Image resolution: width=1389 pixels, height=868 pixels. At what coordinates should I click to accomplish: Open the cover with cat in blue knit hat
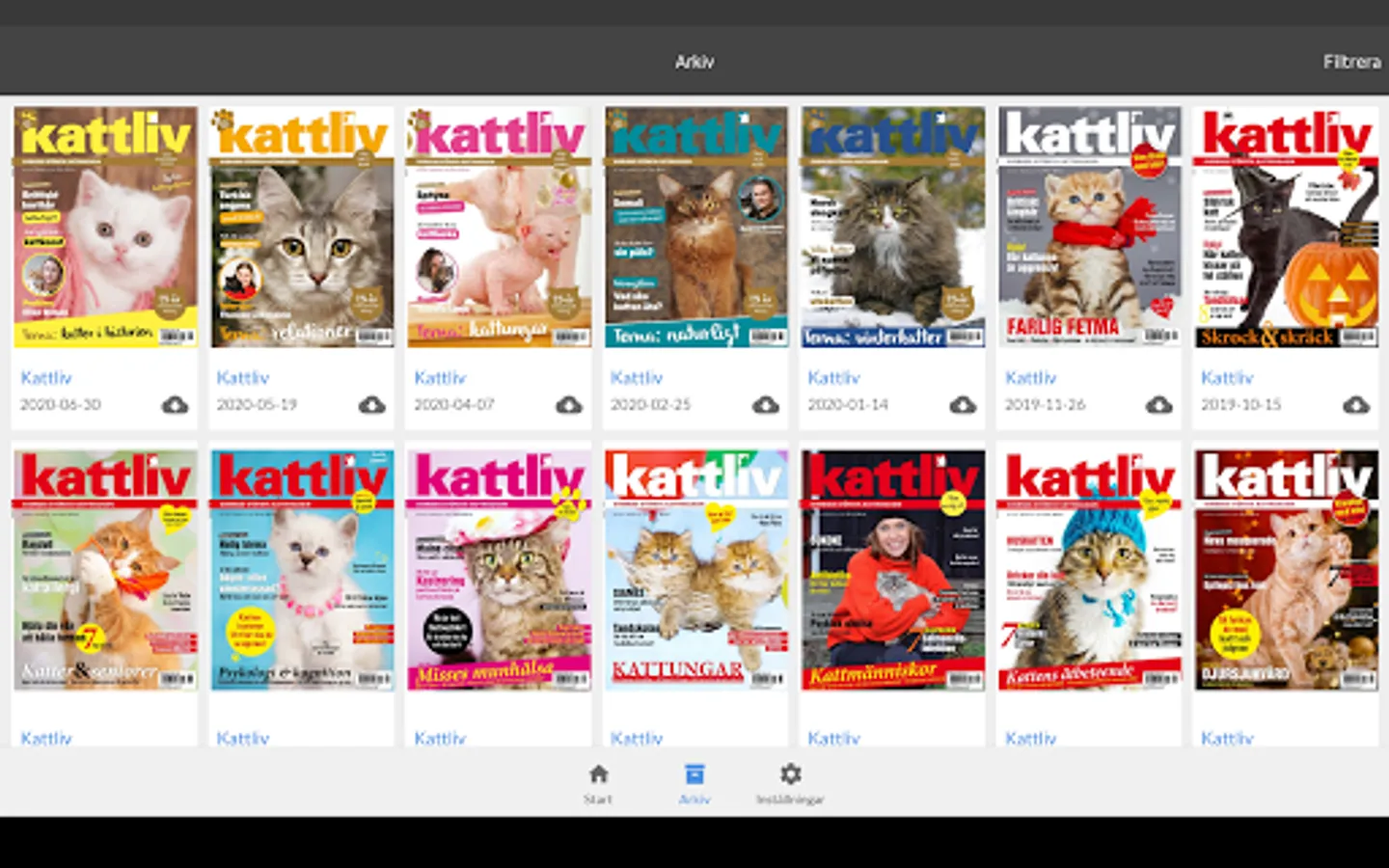[1090, 570]
